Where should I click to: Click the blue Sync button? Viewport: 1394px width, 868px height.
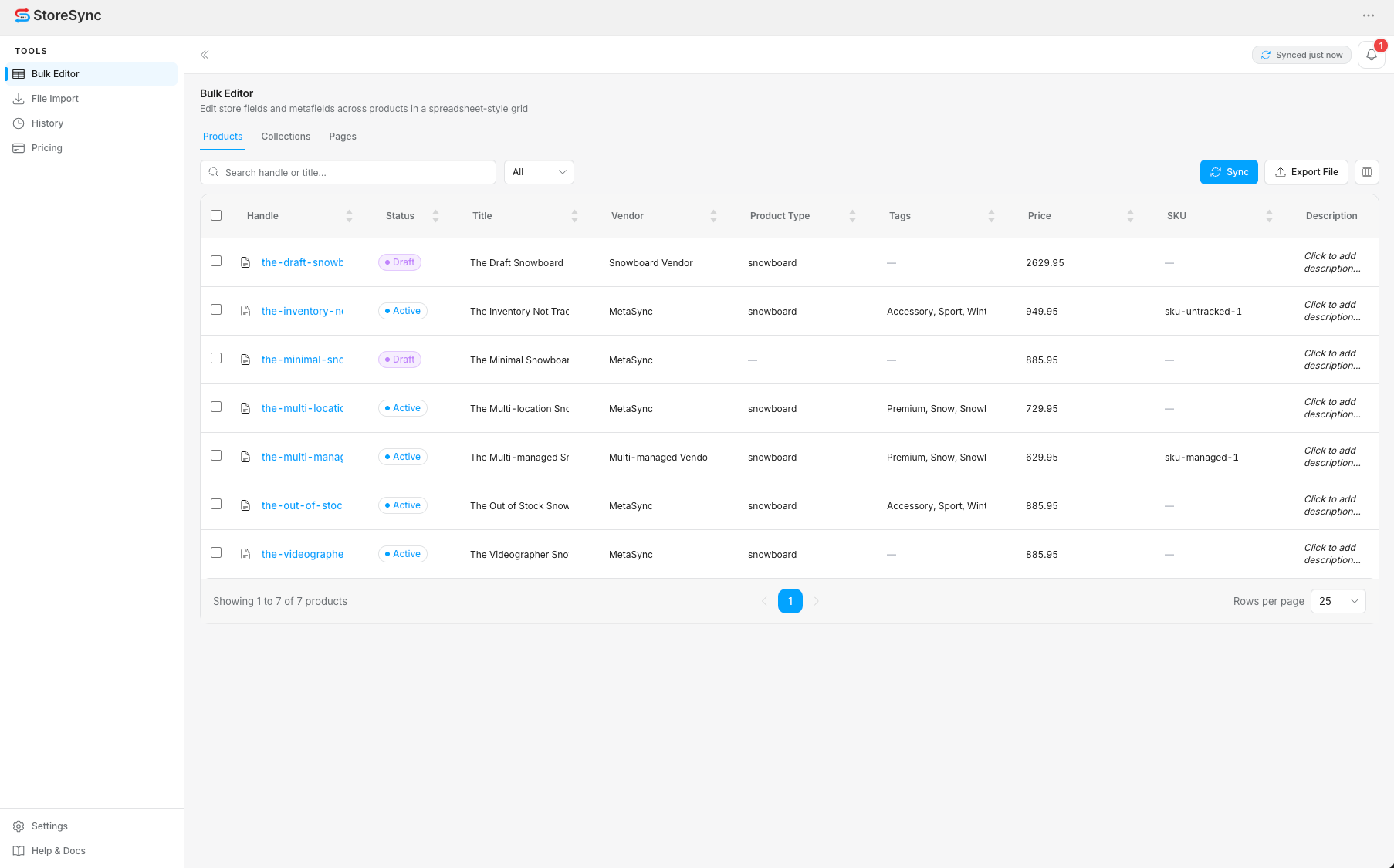coord(1229,172)
